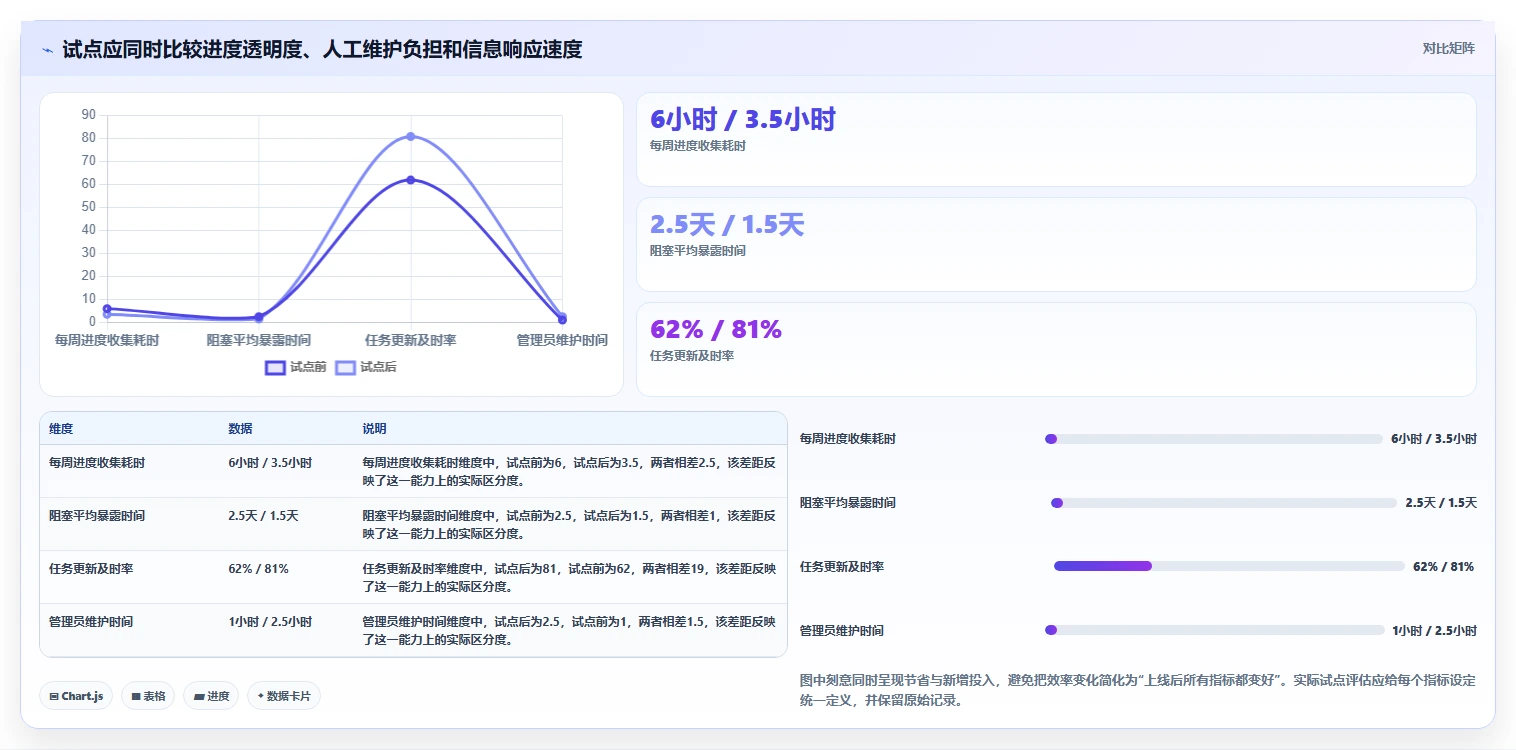Click the lightning icon beside the title
The image size is (1516, 750).
tap(48, 50)
